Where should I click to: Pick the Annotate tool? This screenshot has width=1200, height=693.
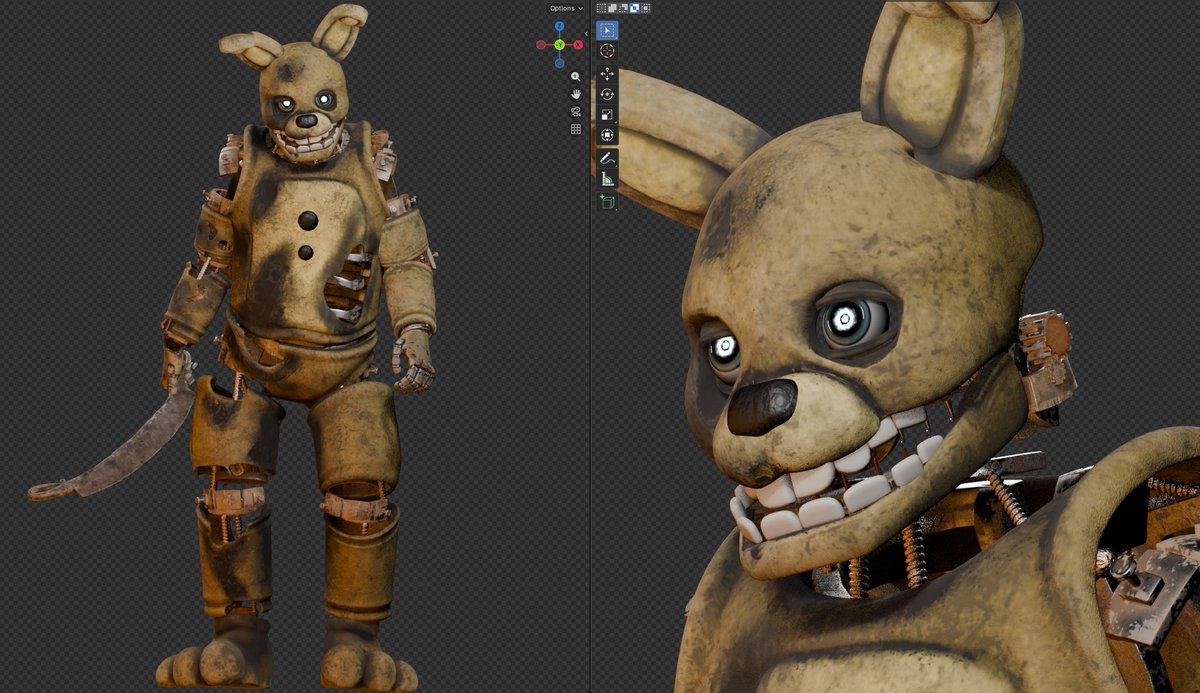click(607, 156)
